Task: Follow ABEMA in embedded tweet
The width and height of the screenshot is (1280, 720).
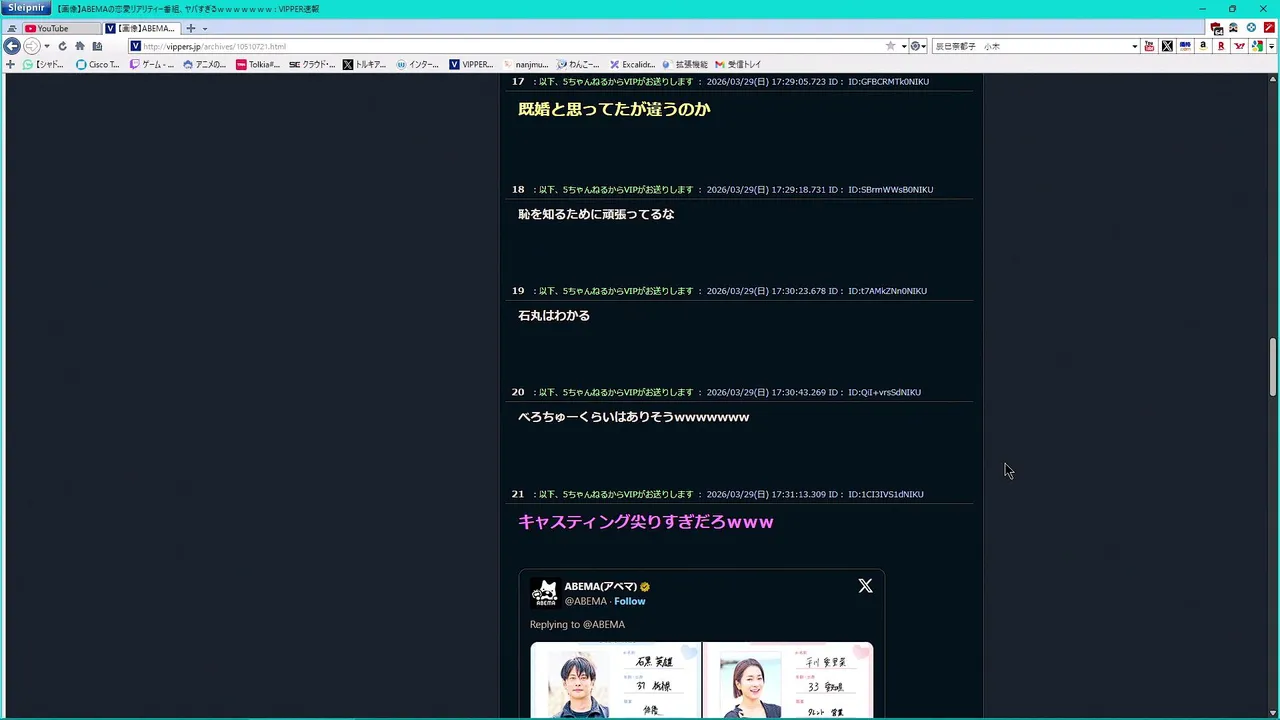Action: point(630,601)
